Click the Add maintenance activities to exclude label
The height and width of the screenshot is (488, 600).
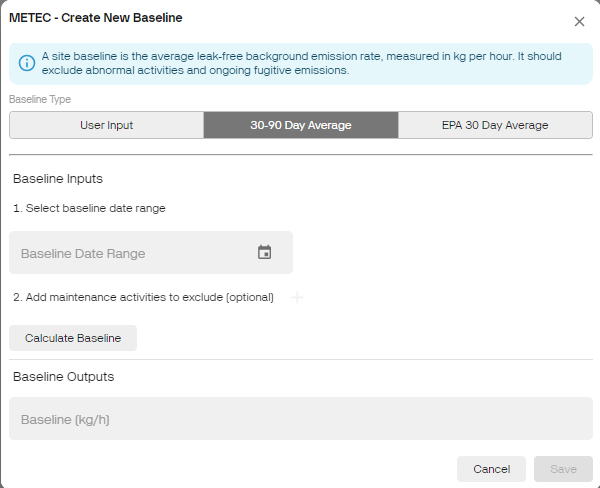(x=143, y=297)
